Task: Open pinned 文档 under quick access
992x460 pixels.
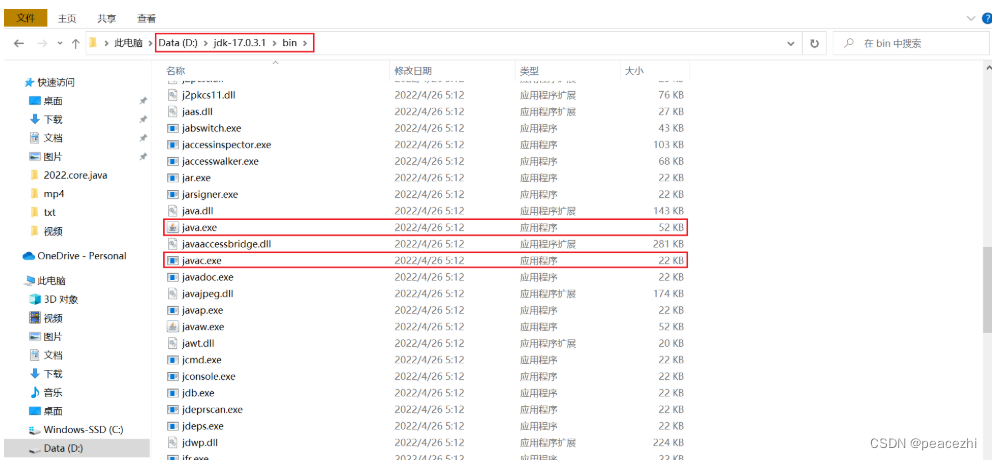Action: pos(53,138)
